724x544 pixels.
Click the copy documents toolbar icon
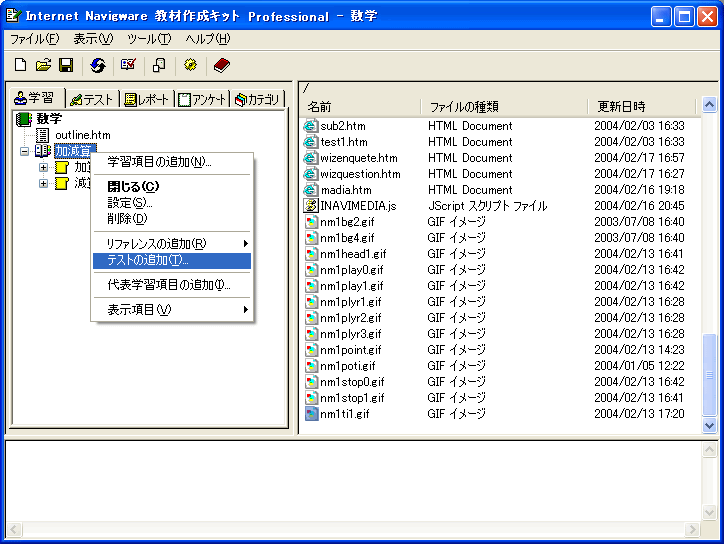(159, 65)
